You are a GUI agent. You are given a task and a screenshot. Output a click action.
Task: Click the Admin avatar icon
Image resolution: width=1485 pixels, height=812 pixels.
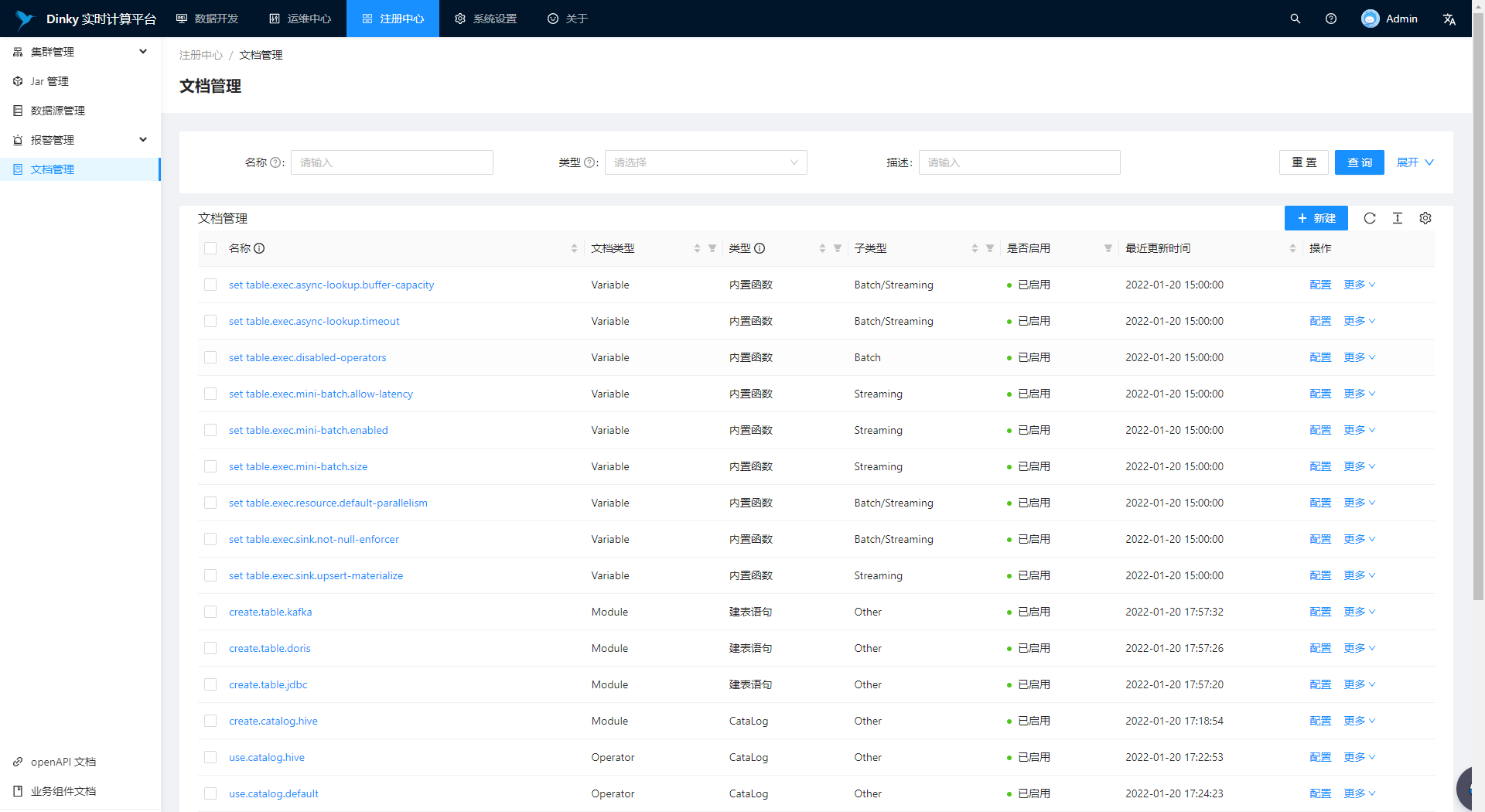pyautogui.click(x=1371, y=19)
